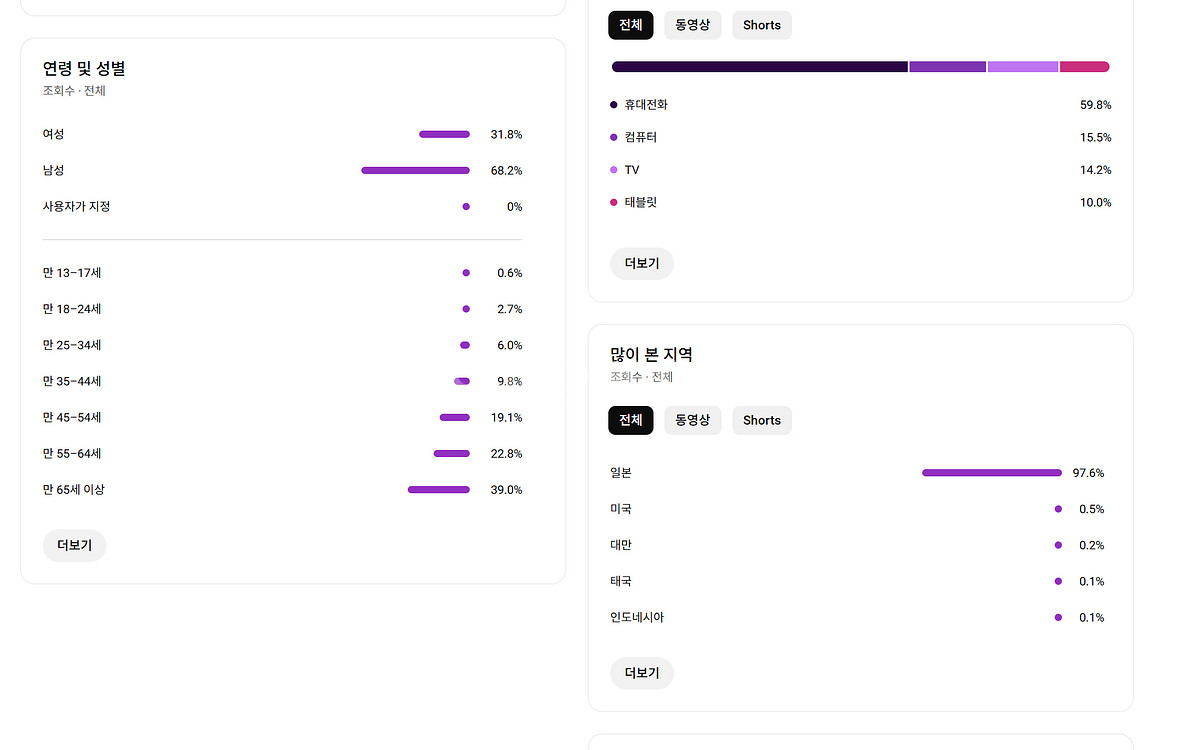Select 전체 tab in device type card
The image size is (1199, 750).
point(630,25)
